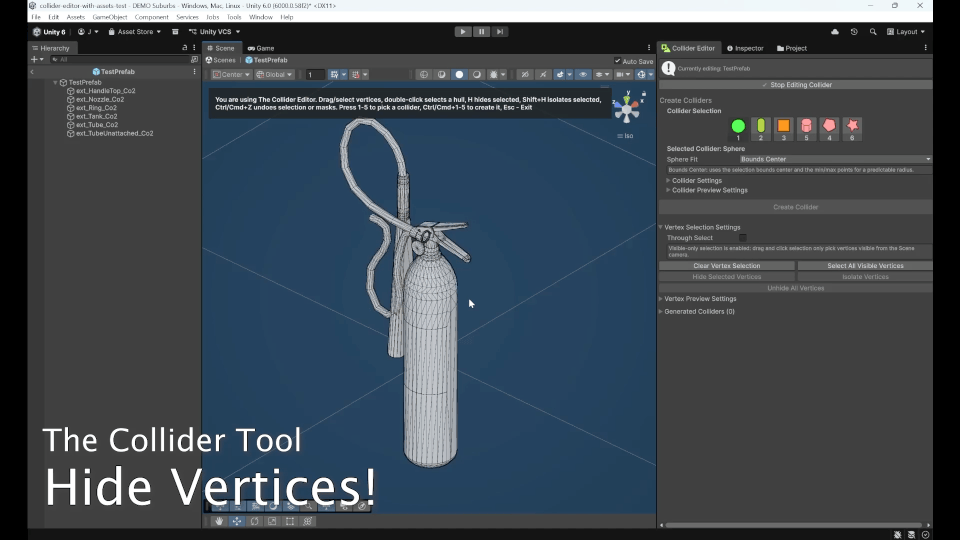Screen dimensions: 960x540
Task: Toggle grid snapping icon in Scene toolbar
Action: (334, 75)
